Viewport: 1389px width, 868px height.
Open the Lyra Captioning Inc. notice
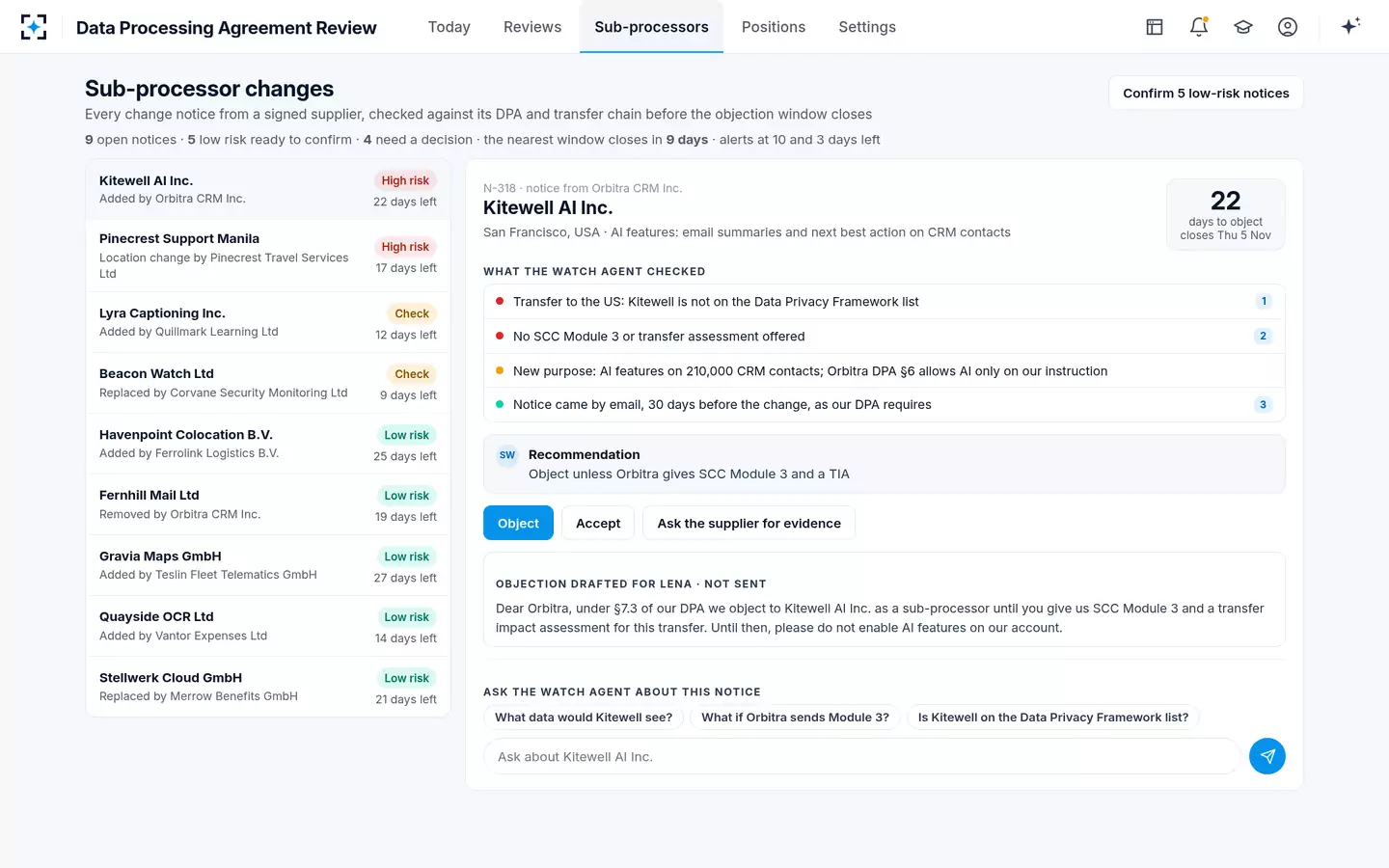click(268, 323)
